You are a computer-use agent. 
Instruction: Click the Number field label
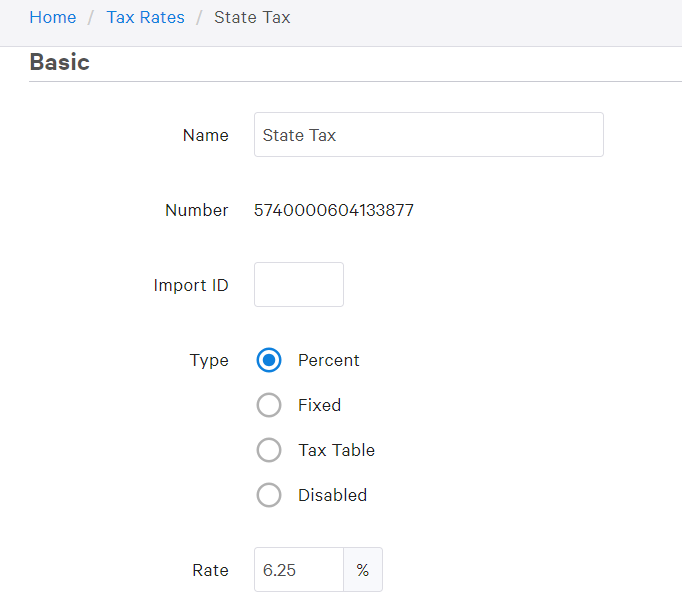[196, 210]
